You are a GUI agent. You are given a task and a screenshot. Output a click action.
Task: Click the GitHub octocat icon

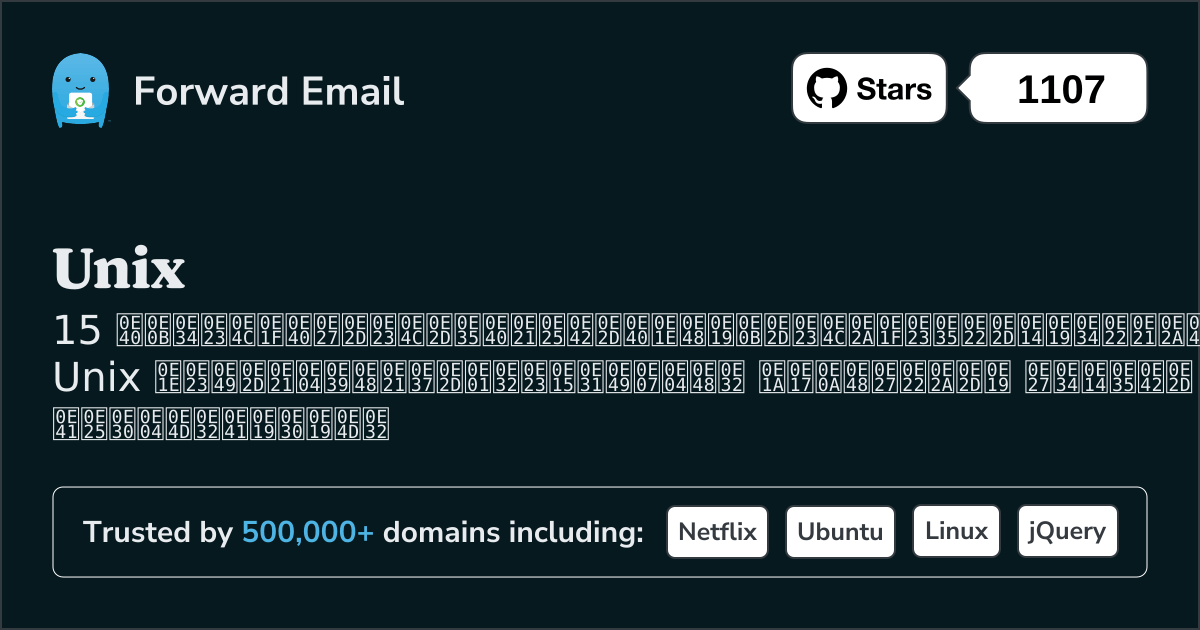tap(827, 89)
